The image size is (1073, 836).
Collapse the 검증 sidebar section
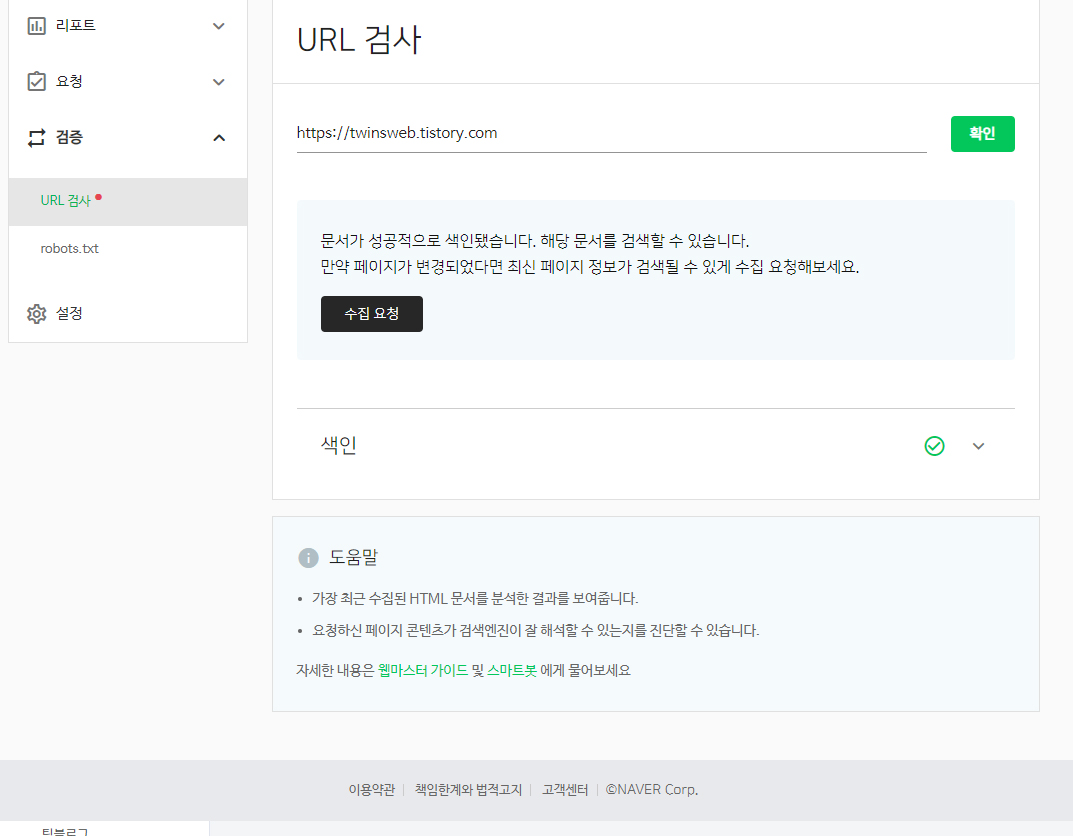(218, 137)
